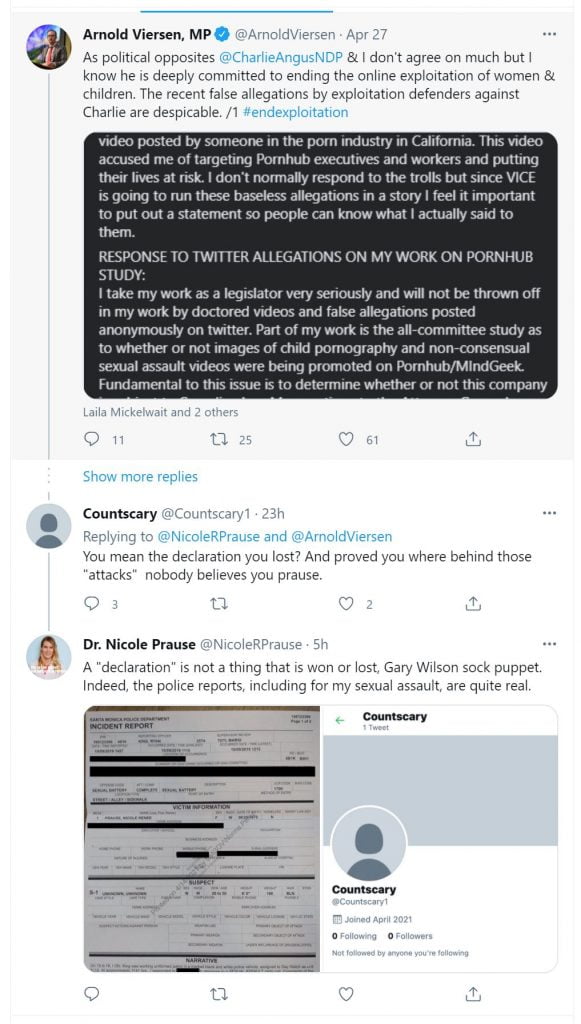Open more options menu on Arnold Viersen's tweet
This screenshot has width=581, height=1024.
[550, 34]
